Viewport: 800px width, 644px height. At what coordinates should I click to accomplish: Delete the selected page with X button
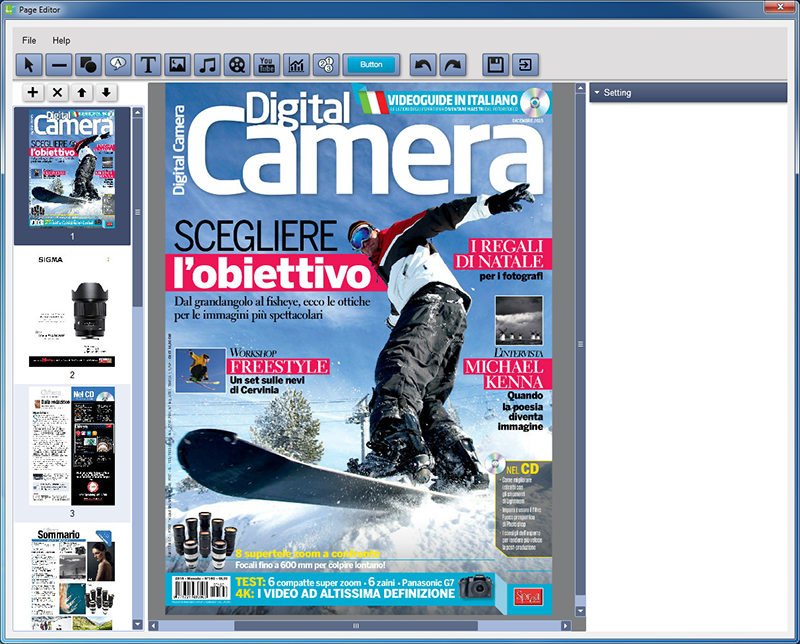(57, 92)
